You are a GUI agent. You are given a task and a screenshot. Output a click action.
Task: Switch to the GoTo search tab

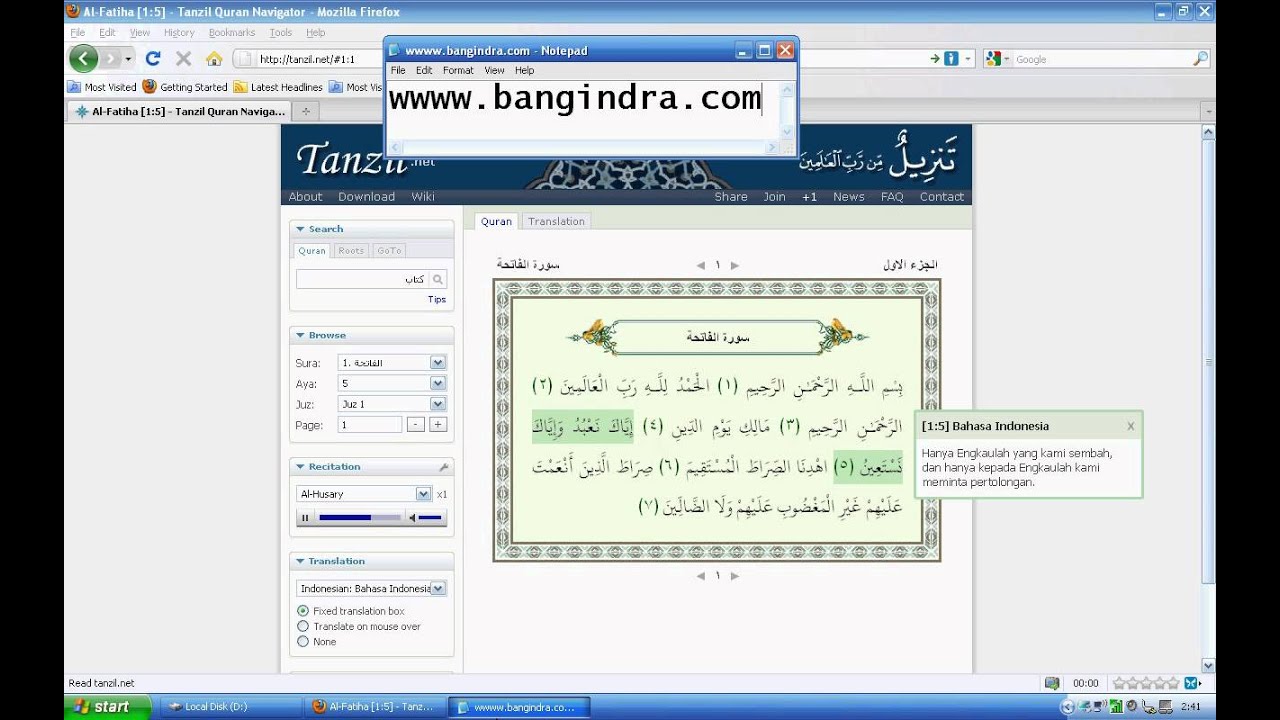[x=390, y=251]
